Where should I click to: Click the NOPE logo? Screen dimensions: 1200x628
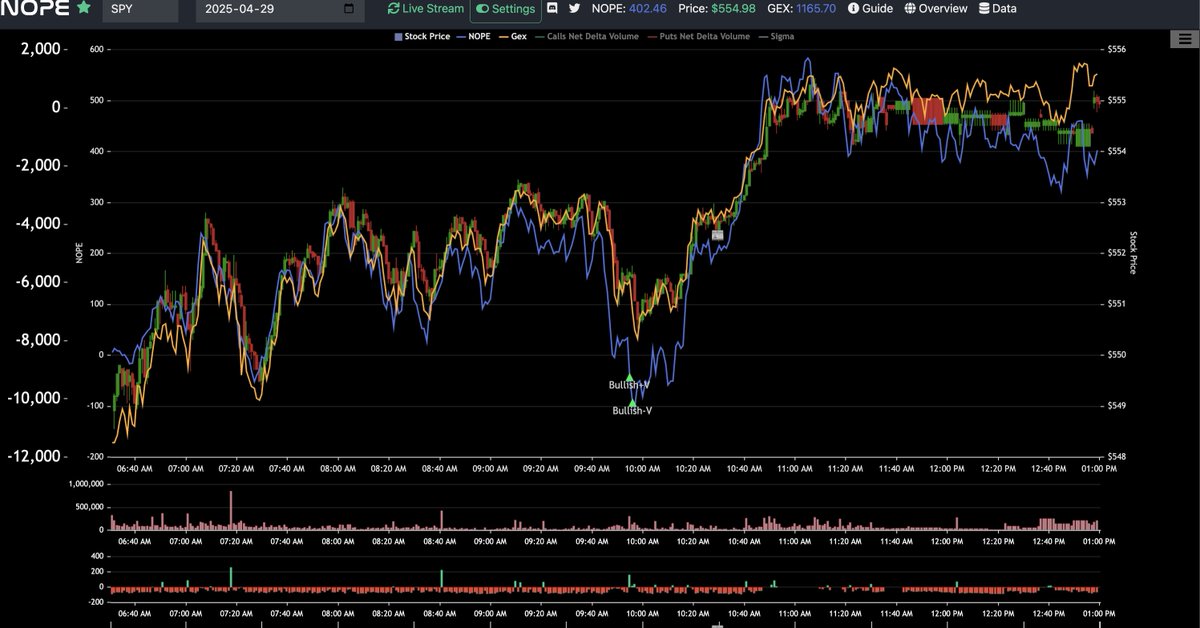[x=34, y=8]
